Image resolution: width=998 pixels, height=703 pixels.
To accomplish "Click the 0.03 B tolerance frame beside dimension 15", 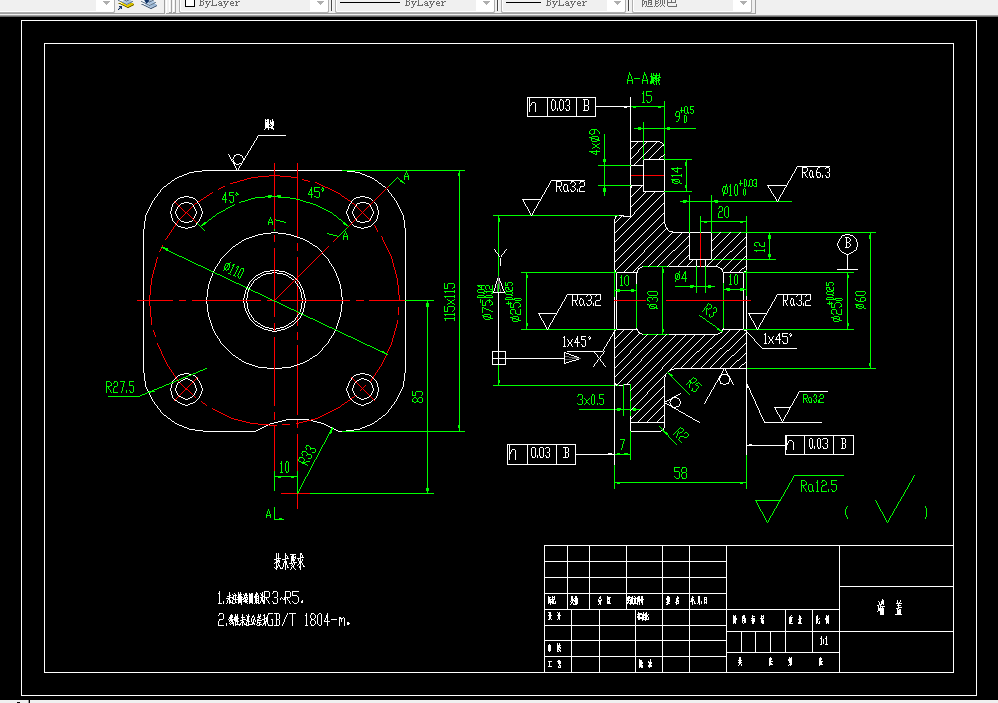I will 561,106.
